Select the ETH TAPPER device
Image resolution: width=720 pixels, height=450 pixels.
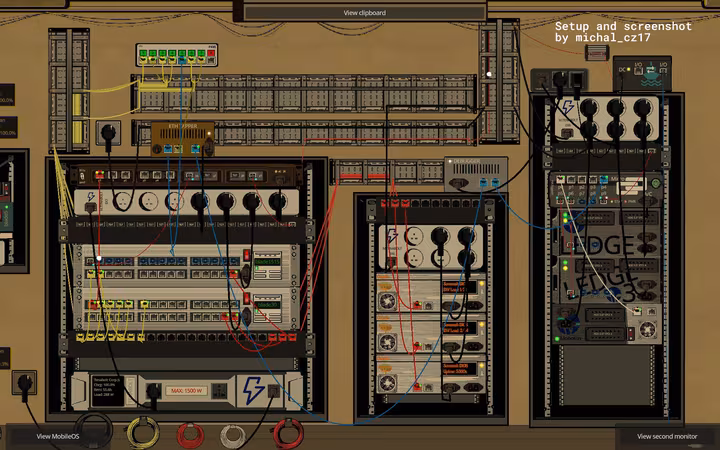click(182, 138)
